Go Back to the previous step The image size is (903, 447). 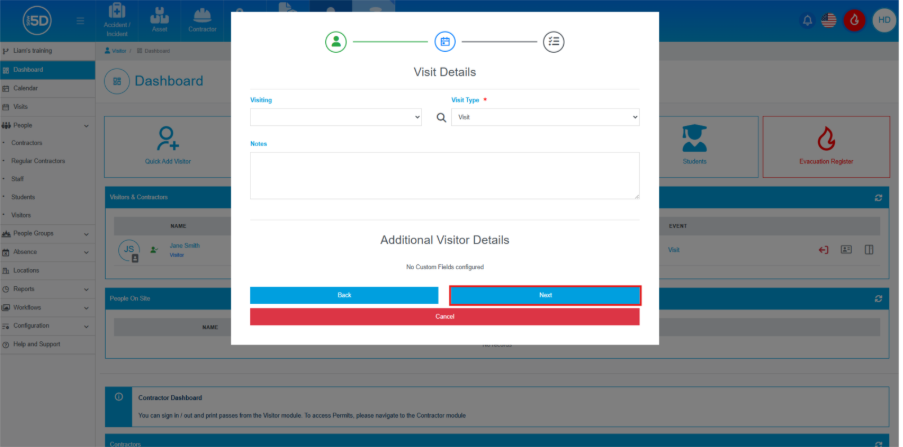[344, 295]
